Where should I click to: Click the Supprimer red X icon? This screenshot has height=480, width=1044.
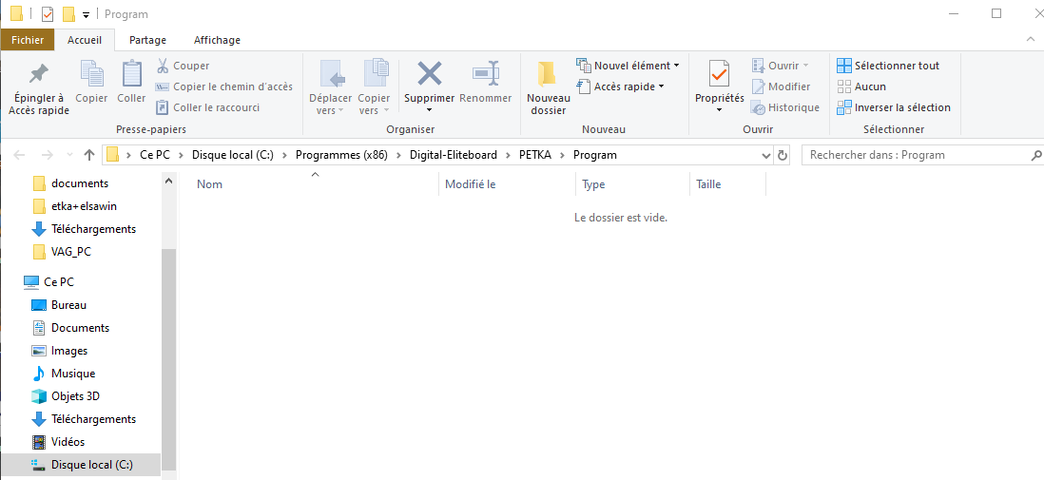click(429, 74)
